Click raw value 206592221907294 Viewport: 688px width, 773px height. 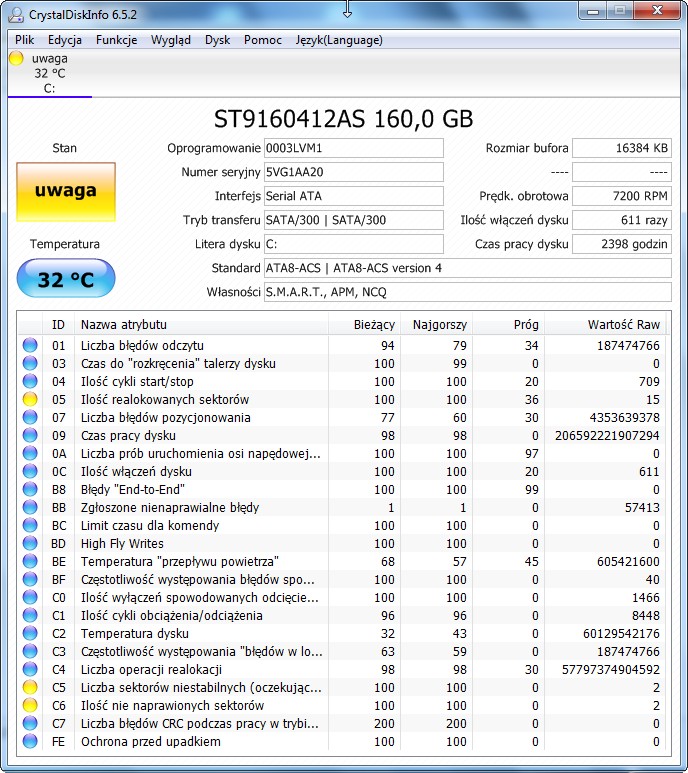(607, 435)
